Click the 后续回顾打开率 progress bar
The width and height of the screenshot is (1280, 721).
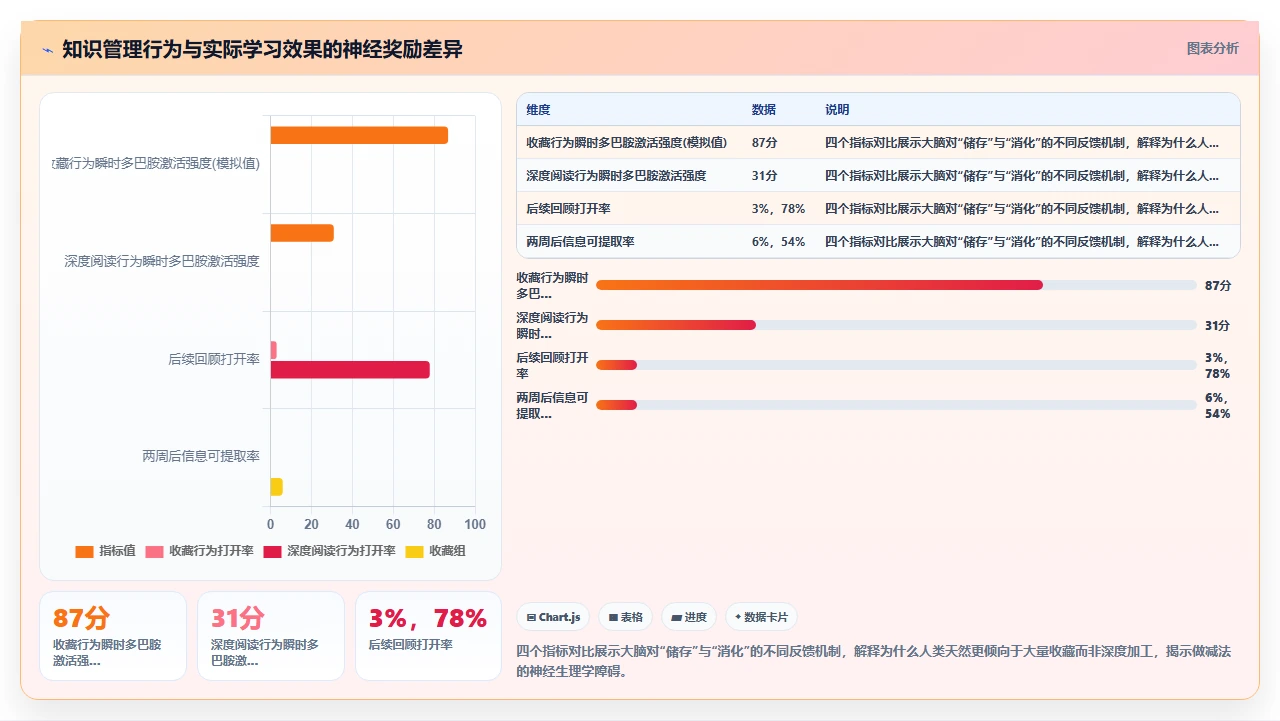896,365
